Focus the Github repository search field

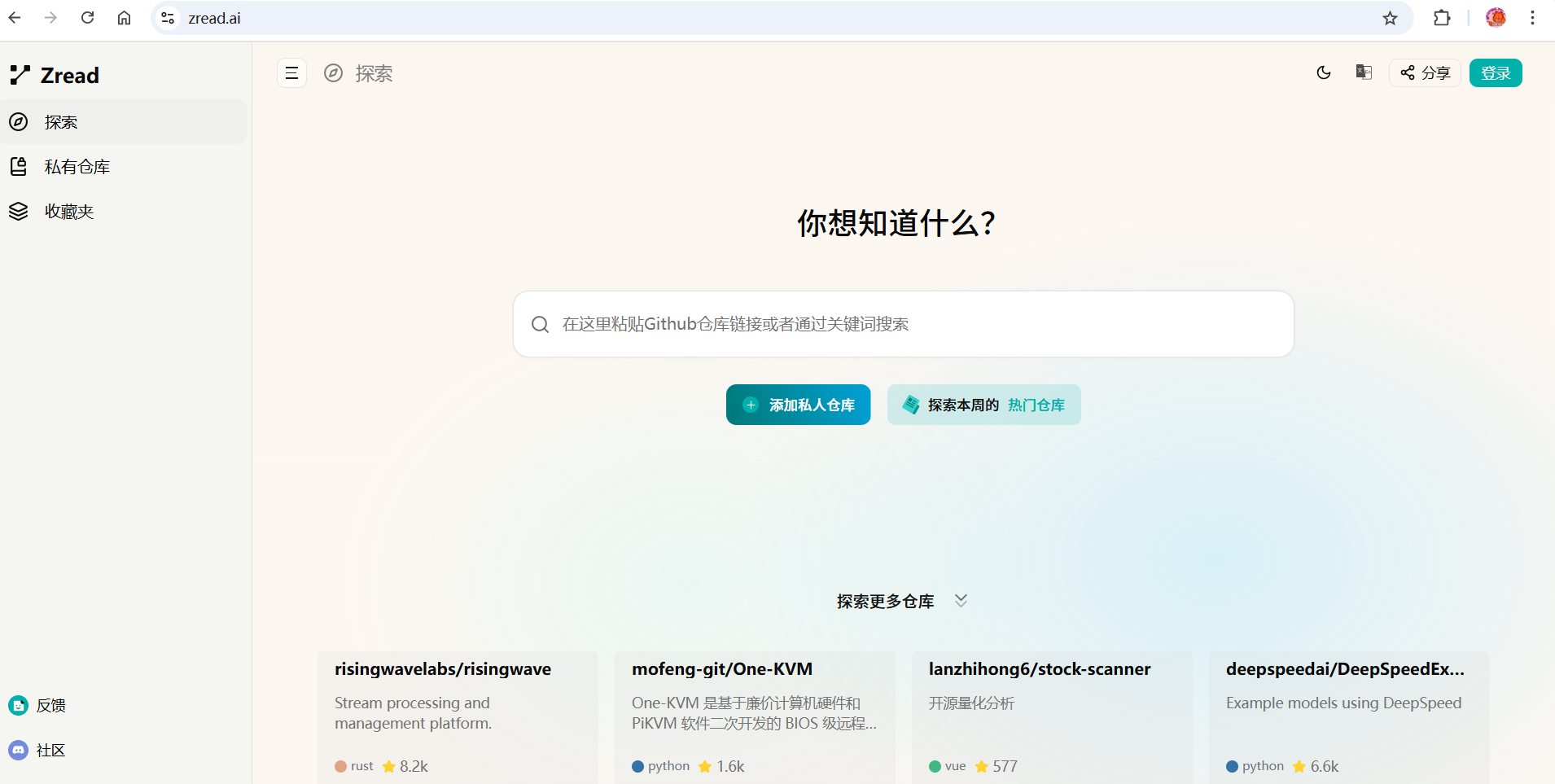(x=903, y=324)
